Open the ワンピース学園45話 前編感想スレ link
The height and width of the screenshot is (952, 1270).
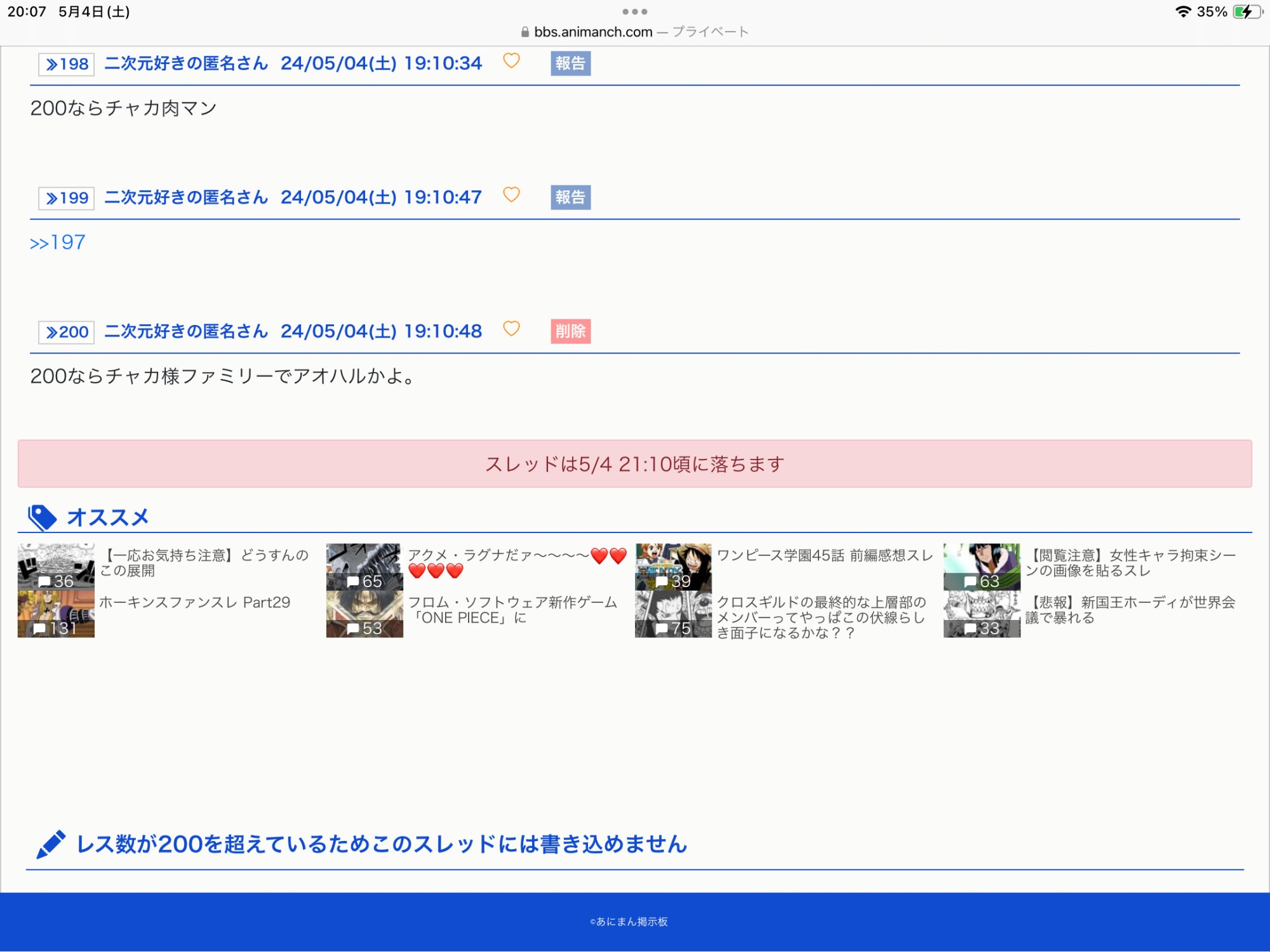tap(824, 555)
